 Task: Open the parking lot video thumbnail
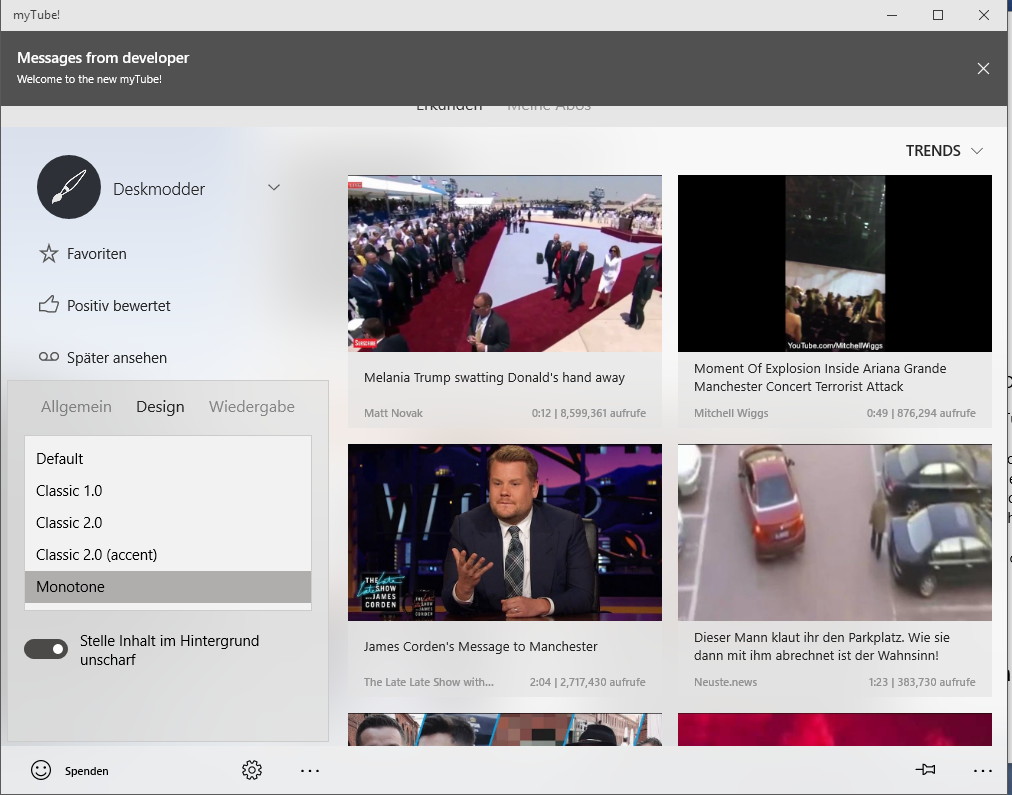coord(835,532)
